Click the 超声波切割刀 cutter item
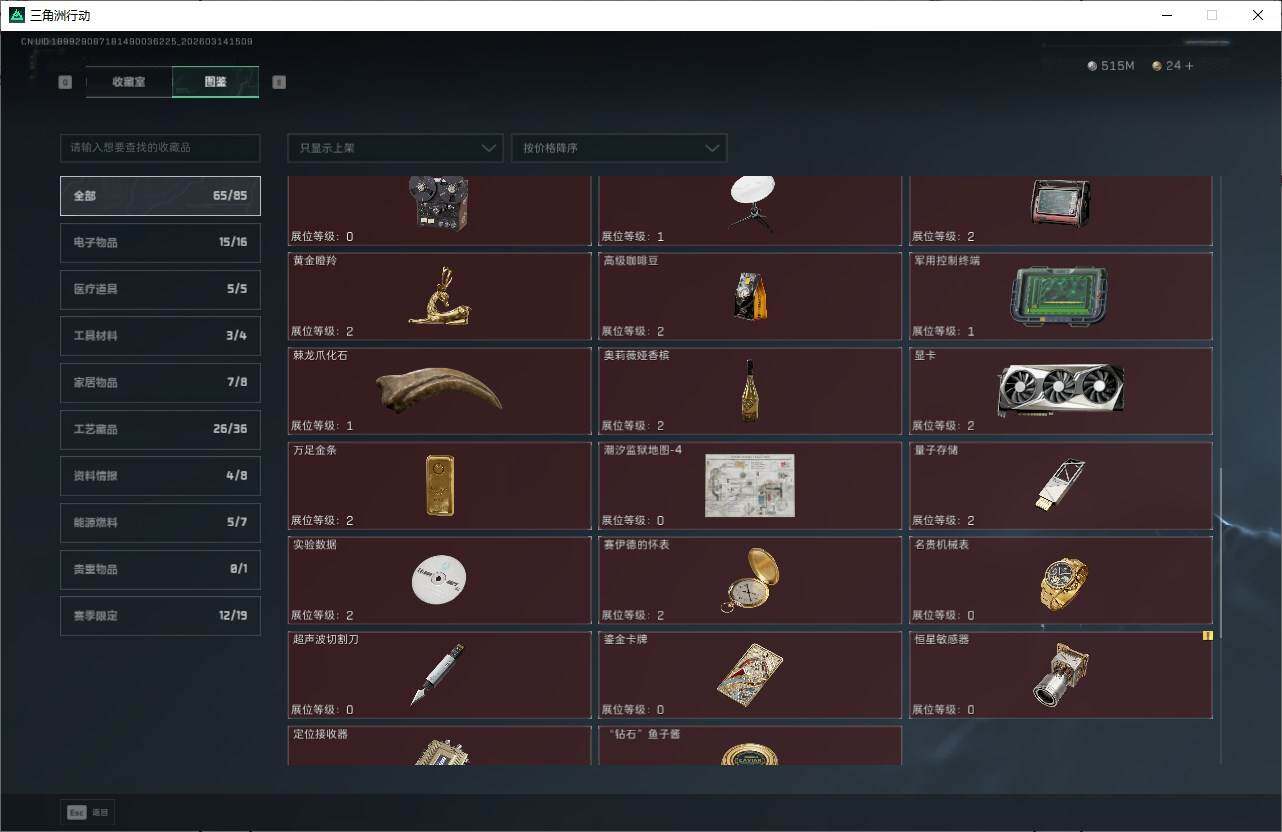The width and height of the screenshot is (1282, 832). tap(440, 675)
